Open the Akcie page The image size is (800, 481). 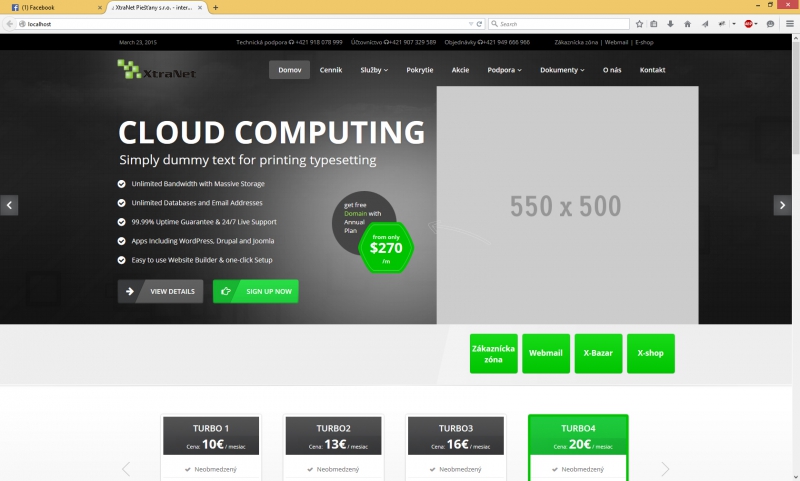click(460, 70)
